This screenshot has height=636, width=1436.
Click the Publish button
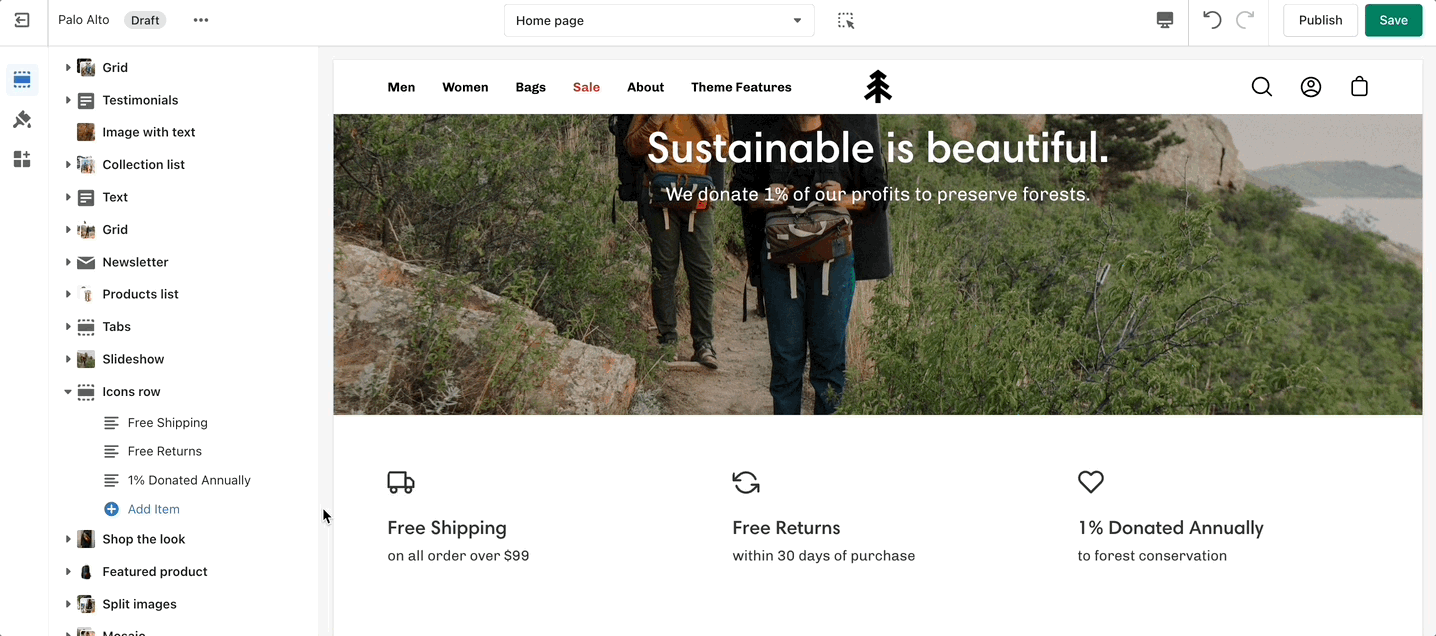pyautogui.click(x=1320, y=20)
